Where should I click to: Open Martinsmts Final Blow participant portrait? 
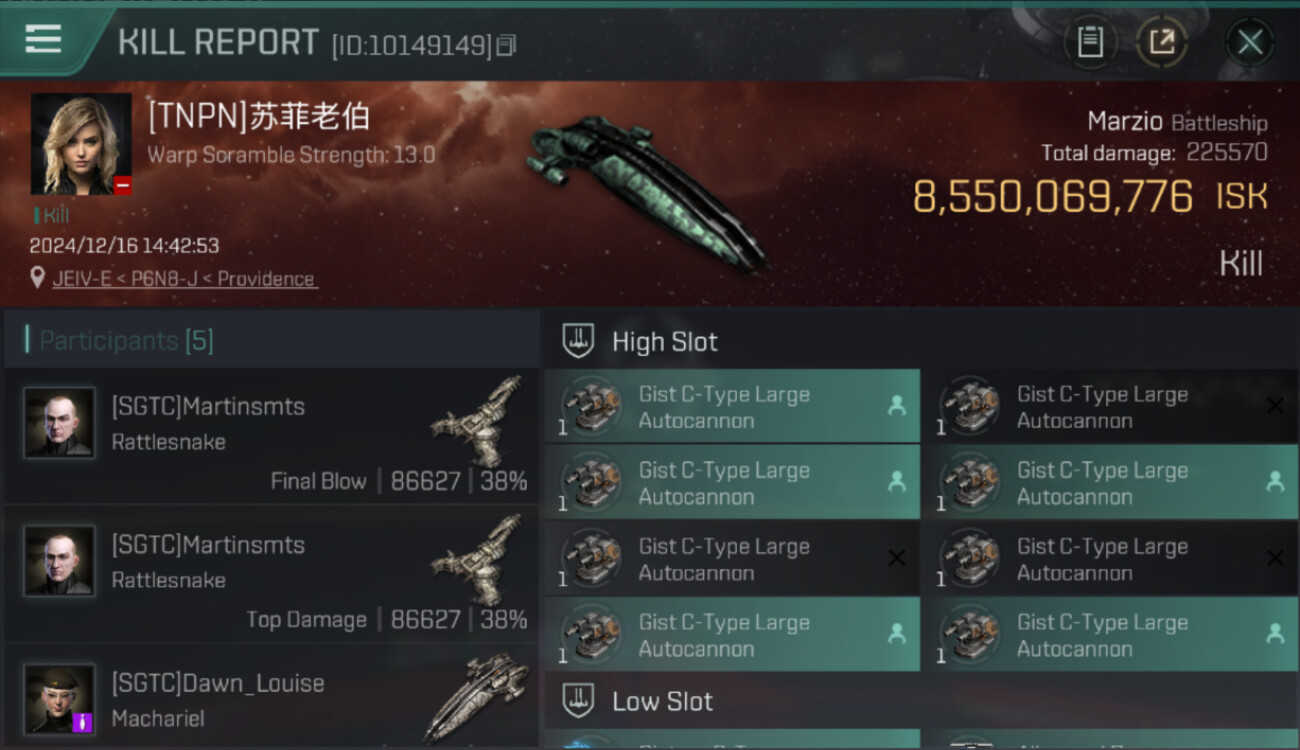[60, 423]
